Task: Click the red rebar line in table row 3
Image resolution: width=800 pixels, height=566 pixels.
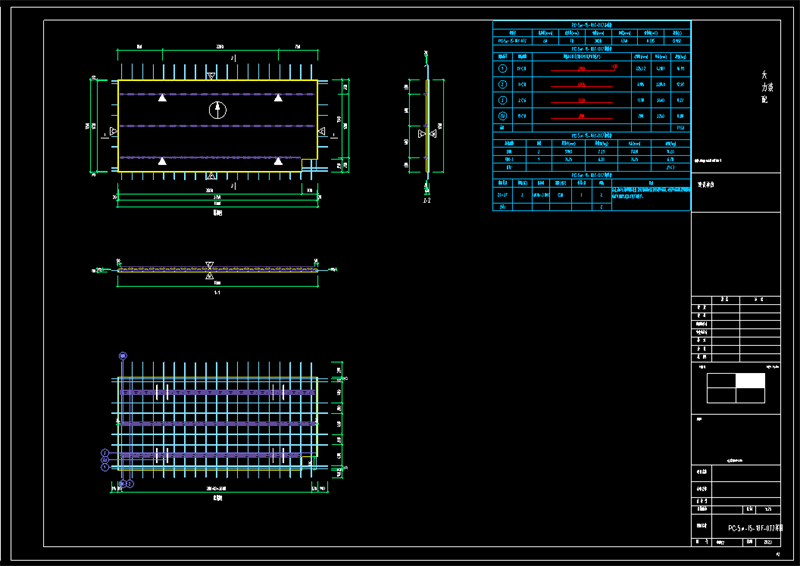Action: 582,102
